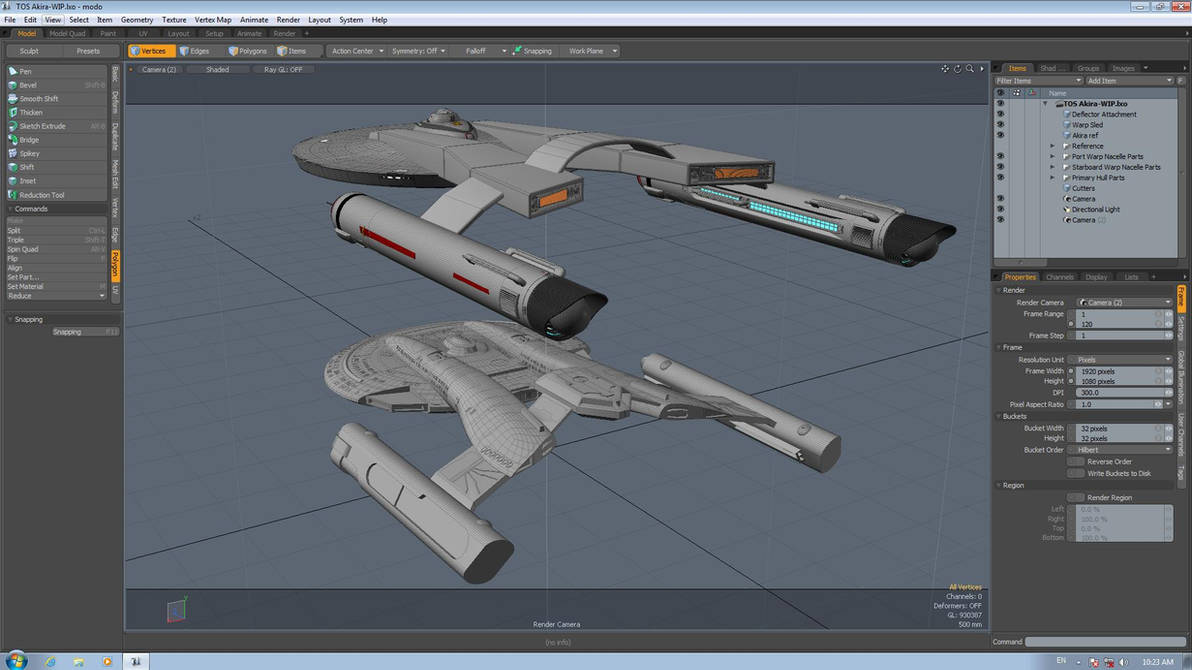Select the Bridge tool

pyautogui.click(x=56, y=140)
